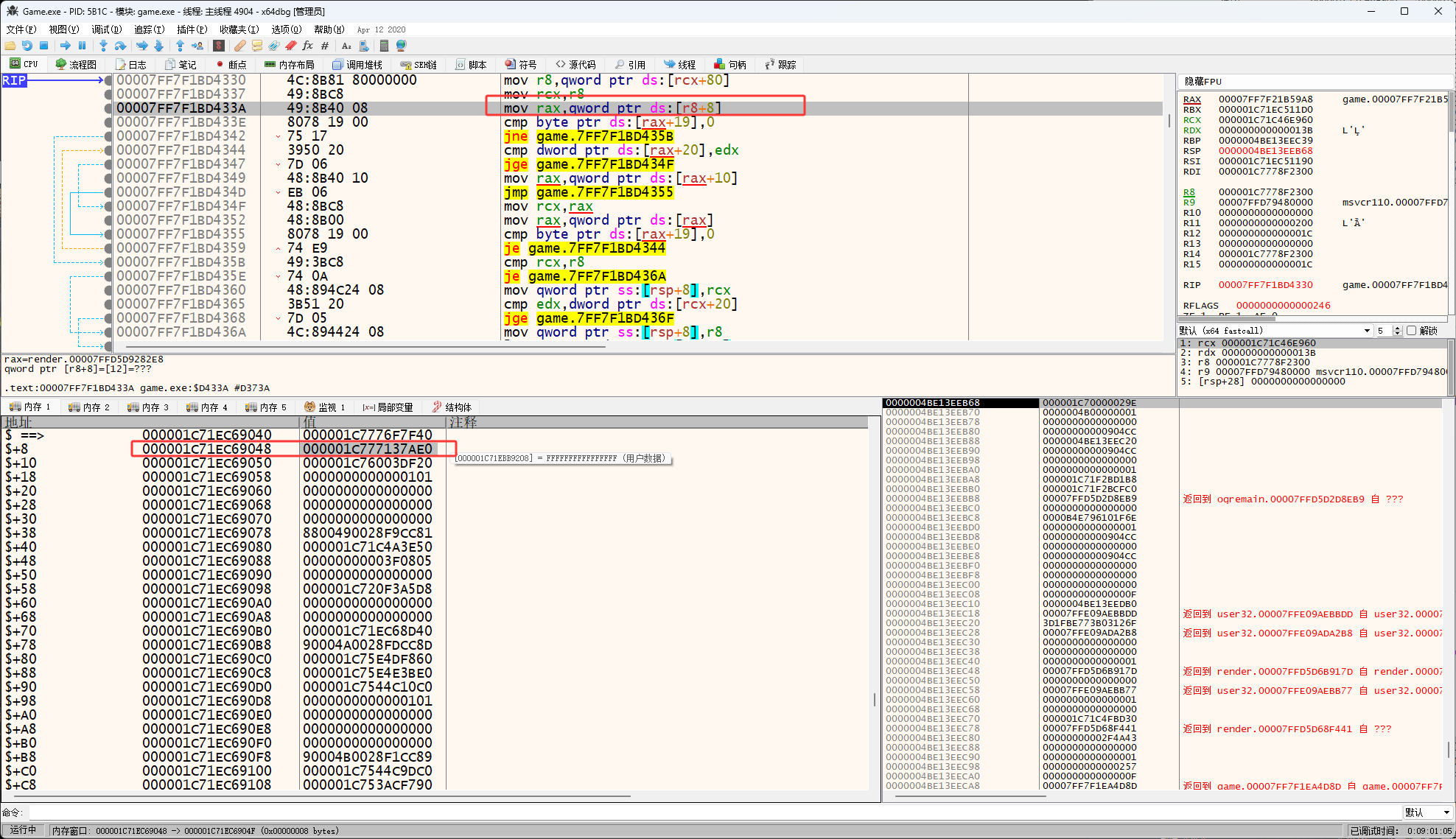Open the Scylla plugin icon

pos(219,46)
